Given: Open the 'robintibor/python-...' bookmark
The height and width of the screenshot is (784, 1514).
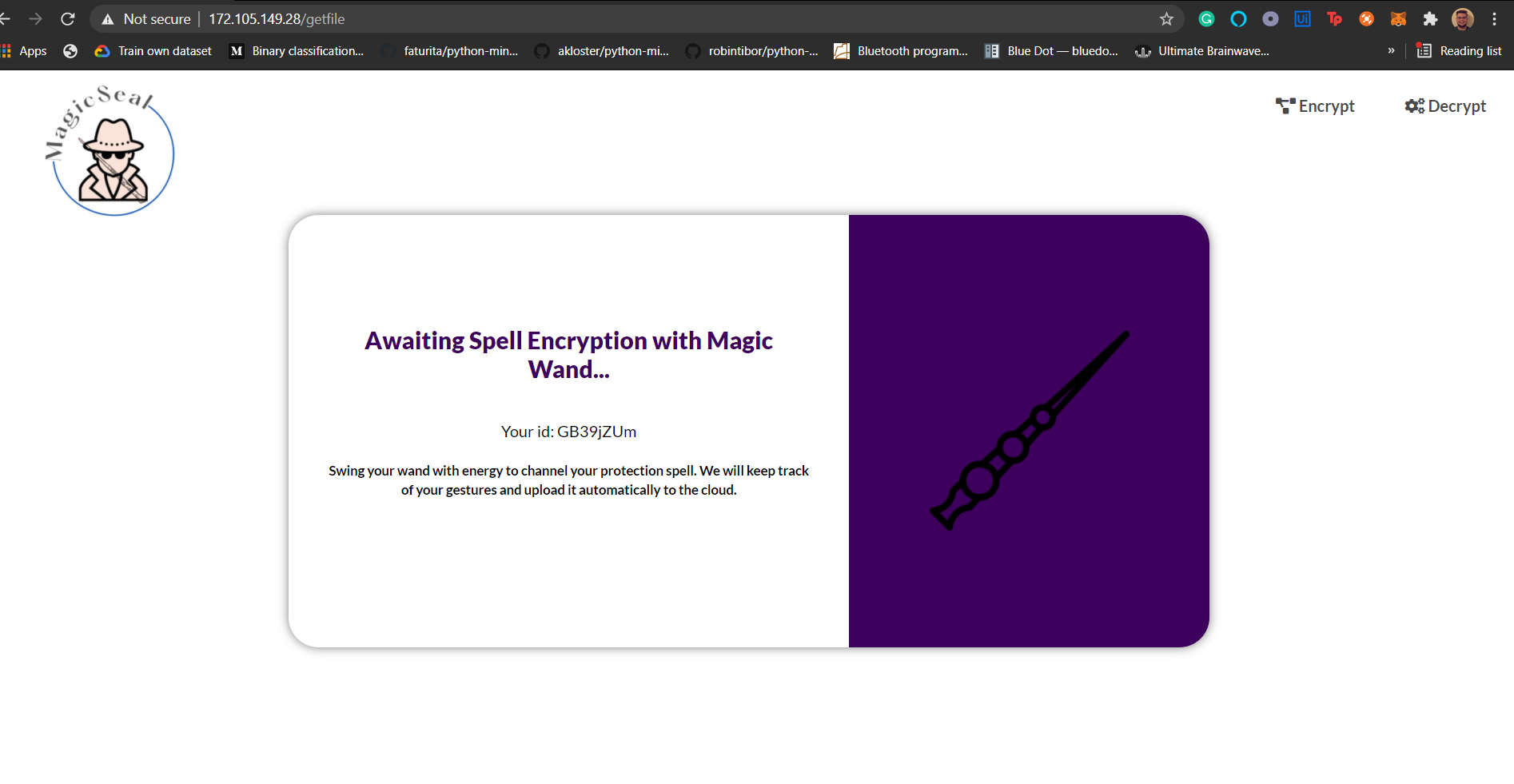Looking at the screenshot, I should point(752,51).
